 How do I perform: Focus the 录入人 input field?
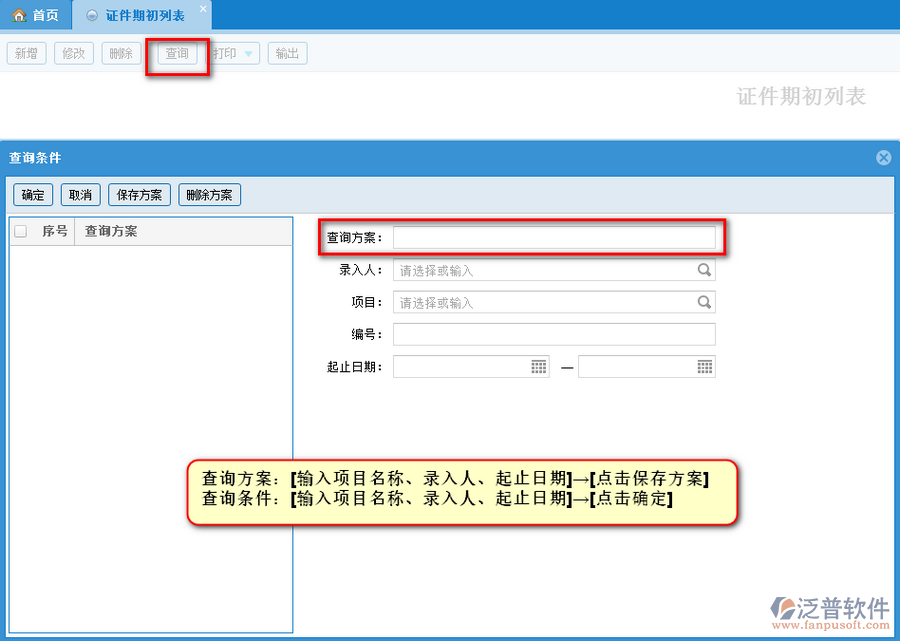pyautogui.click(x=554, y=270)
